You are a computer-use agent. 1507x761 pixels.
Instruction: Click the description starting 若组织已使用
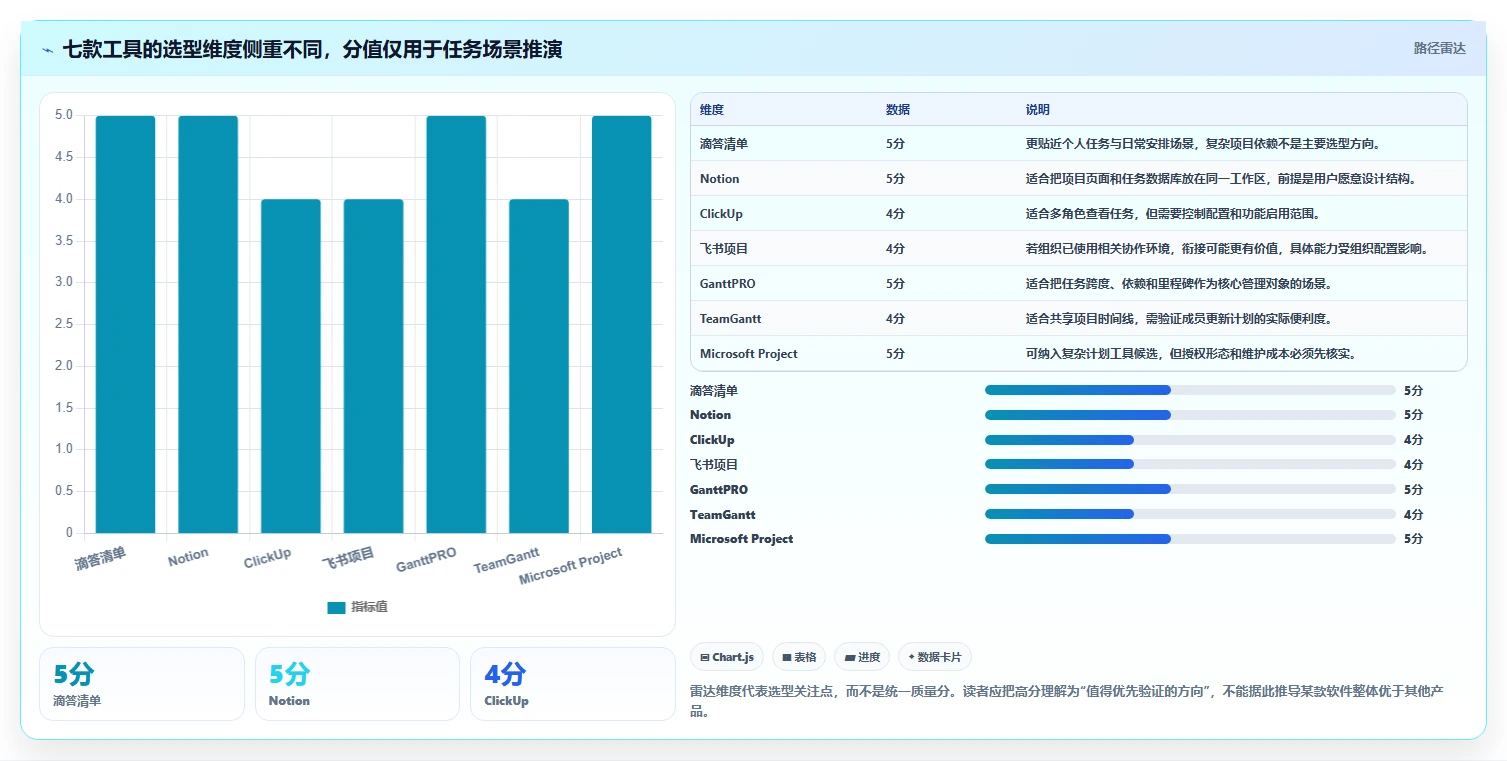click(x=1227, y=249)
